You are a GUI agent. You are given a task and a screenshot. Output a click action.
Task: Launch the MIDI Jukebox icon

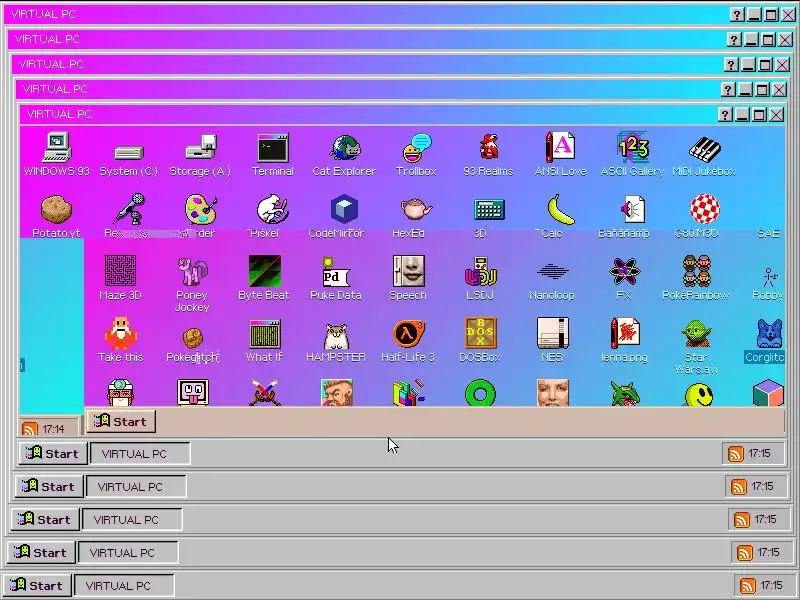(x=705, y=148)
